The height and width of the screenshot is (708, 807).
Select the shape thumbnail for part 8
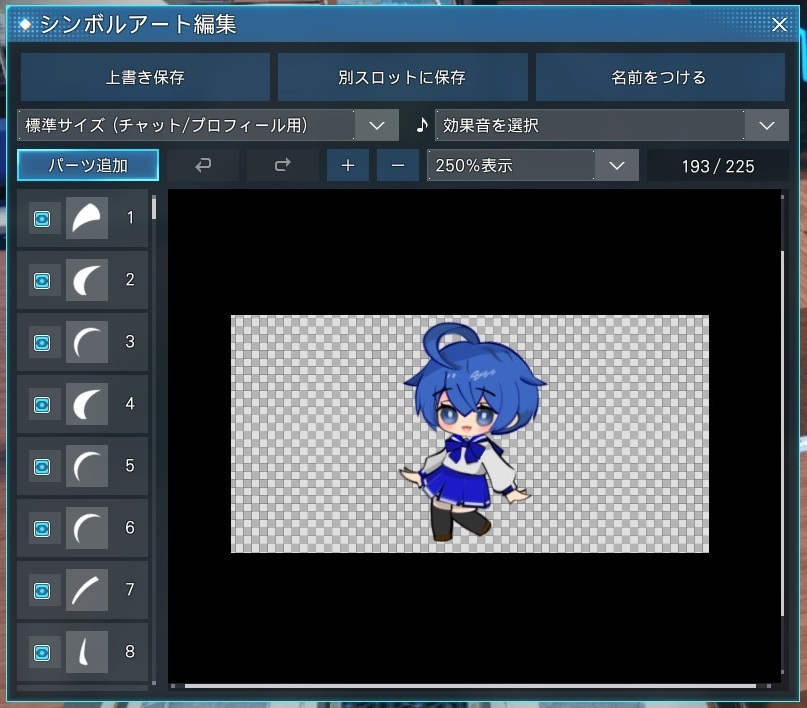tap(87, 652)
